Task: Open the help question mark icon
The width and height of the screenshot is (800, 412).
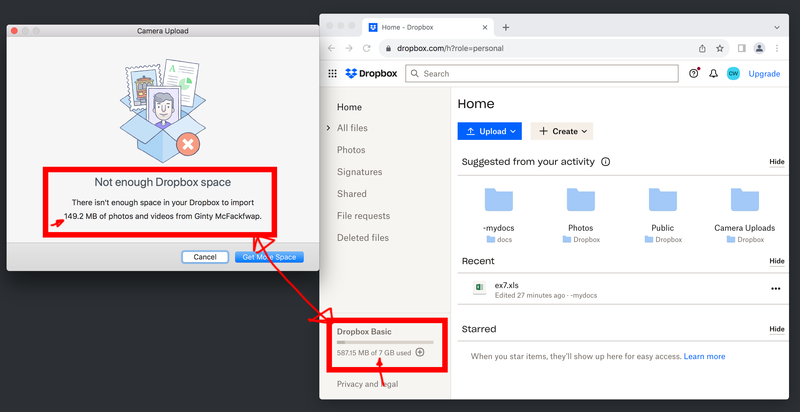Action: 693,73
